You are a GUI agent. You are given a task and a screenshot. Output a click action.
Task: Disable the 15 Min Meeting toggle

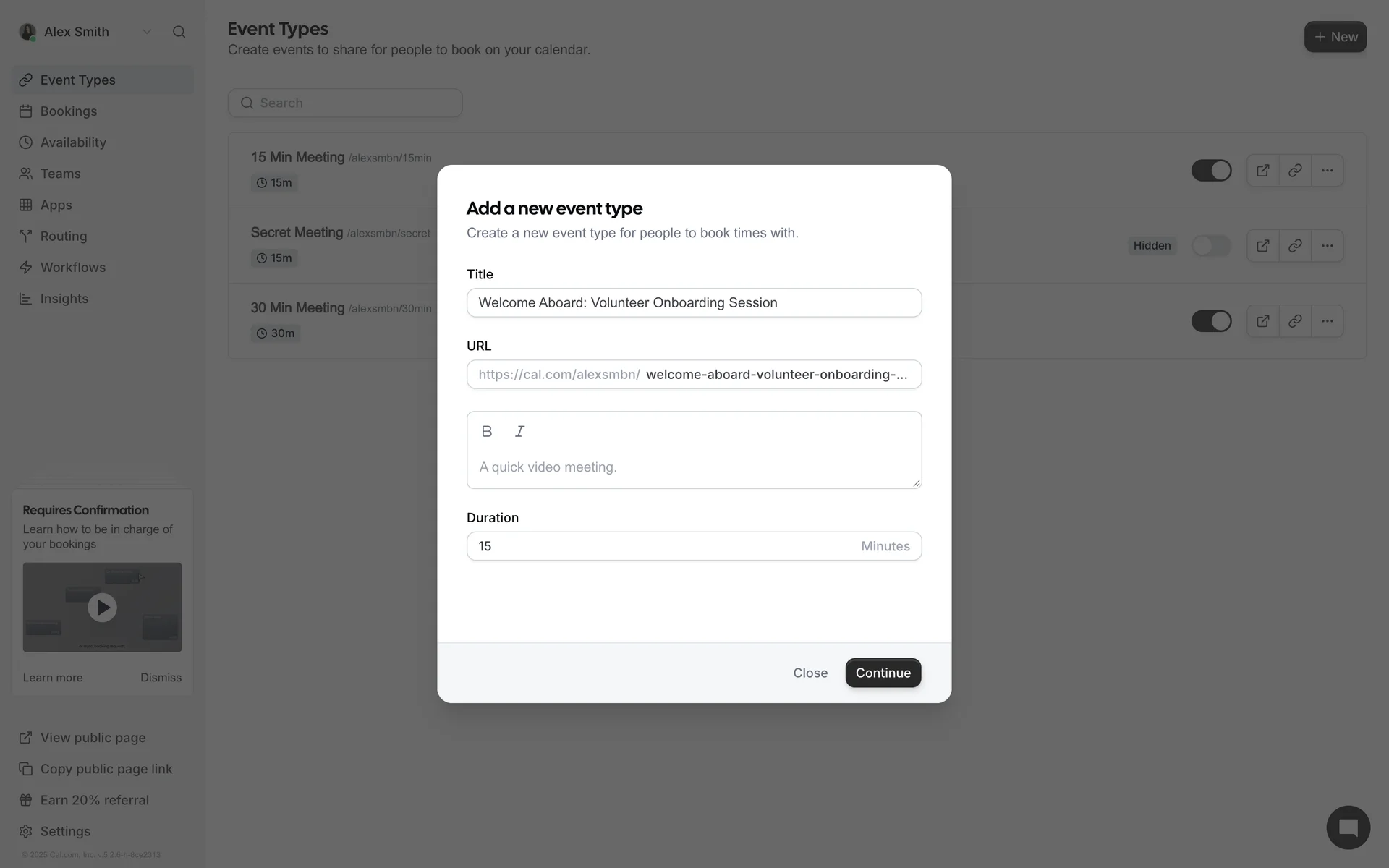coord(1211,171)
